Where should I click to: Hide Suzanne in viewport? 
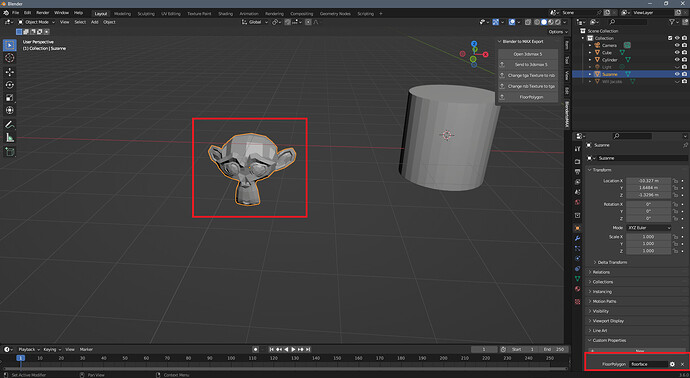click(677, 74)
